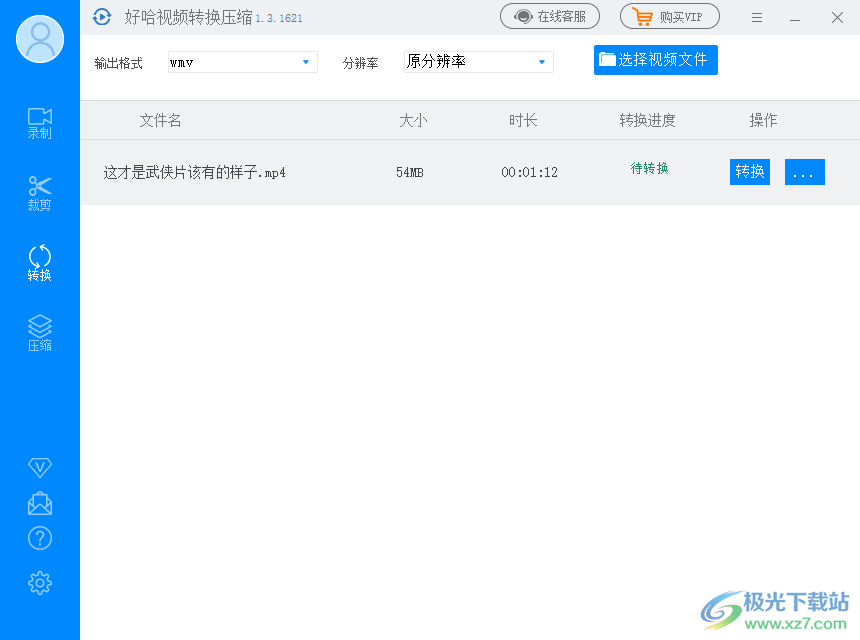The height and width of the screenshot is (640, 860).
Task: Click the 54MB size value
Action: pyautogui.click(x=410, y=173)
